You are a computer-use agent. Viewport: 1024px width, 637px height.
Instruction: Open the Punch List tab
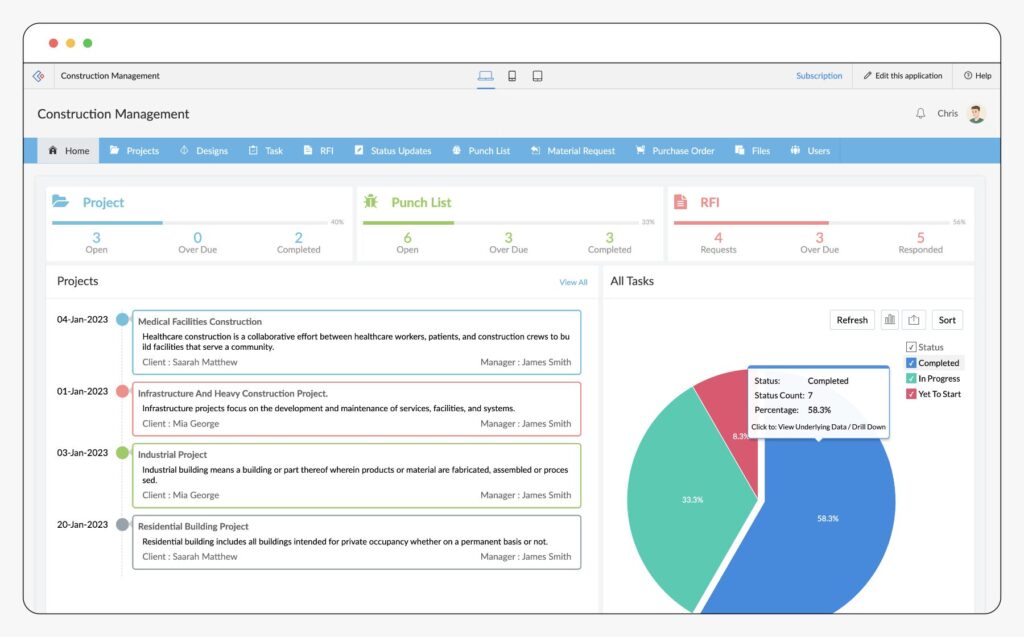click(481, 151)
